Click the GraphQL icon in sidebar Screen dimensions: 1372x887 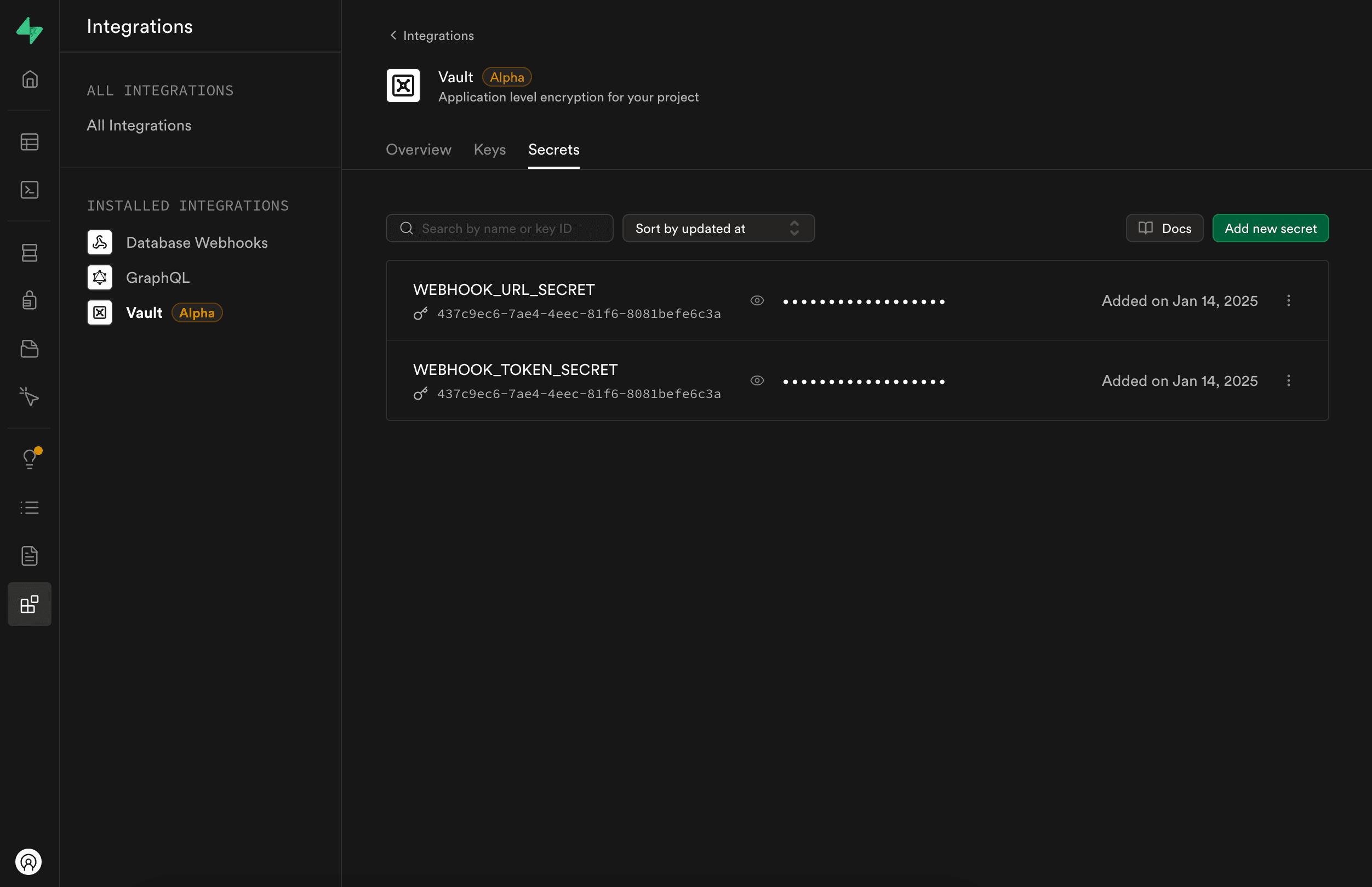tap(100, 277)
